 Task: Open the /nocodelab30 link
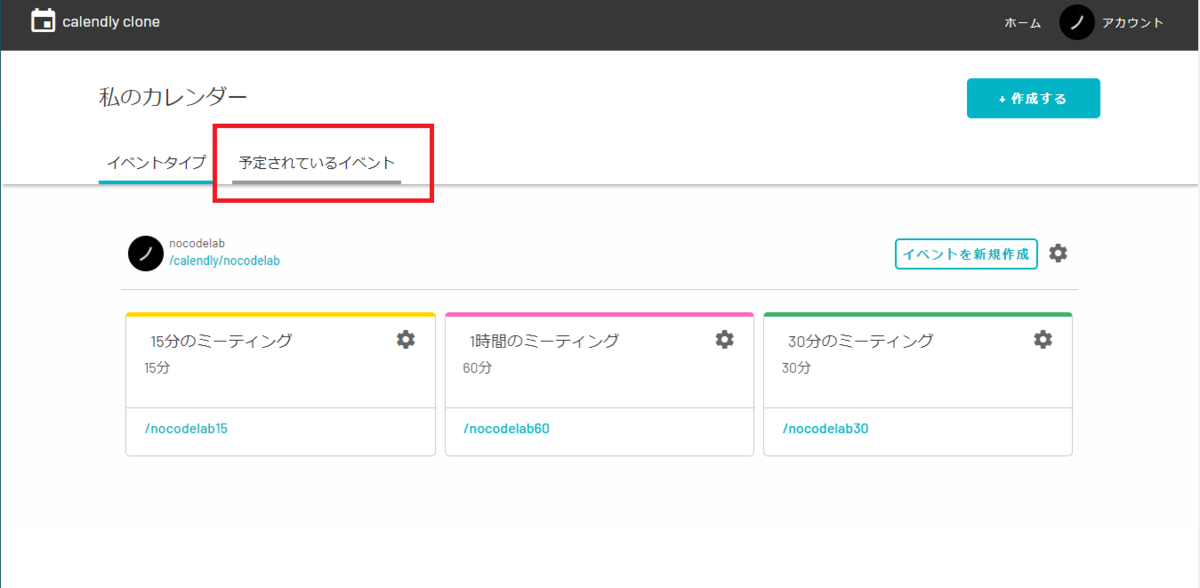(x=826, y=429)
